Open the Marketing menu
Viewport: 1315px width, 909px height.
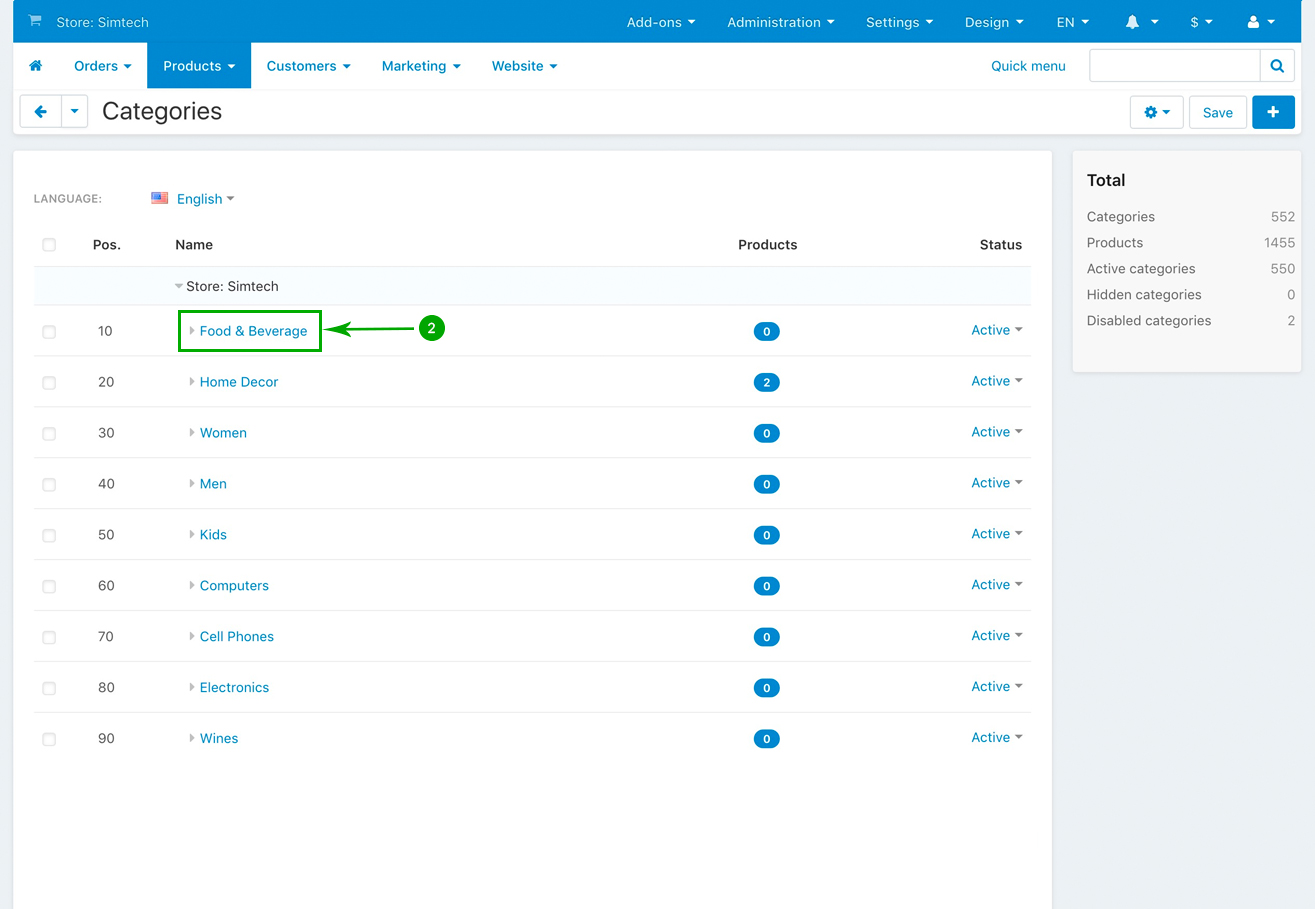(x=421, y=66)
